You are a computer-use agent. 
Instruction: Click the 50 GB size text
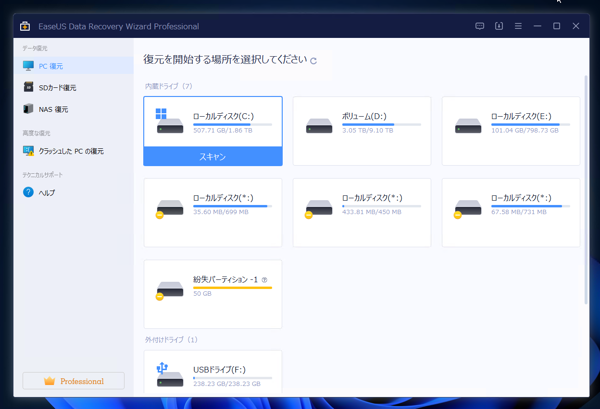[x=202, y=293]
